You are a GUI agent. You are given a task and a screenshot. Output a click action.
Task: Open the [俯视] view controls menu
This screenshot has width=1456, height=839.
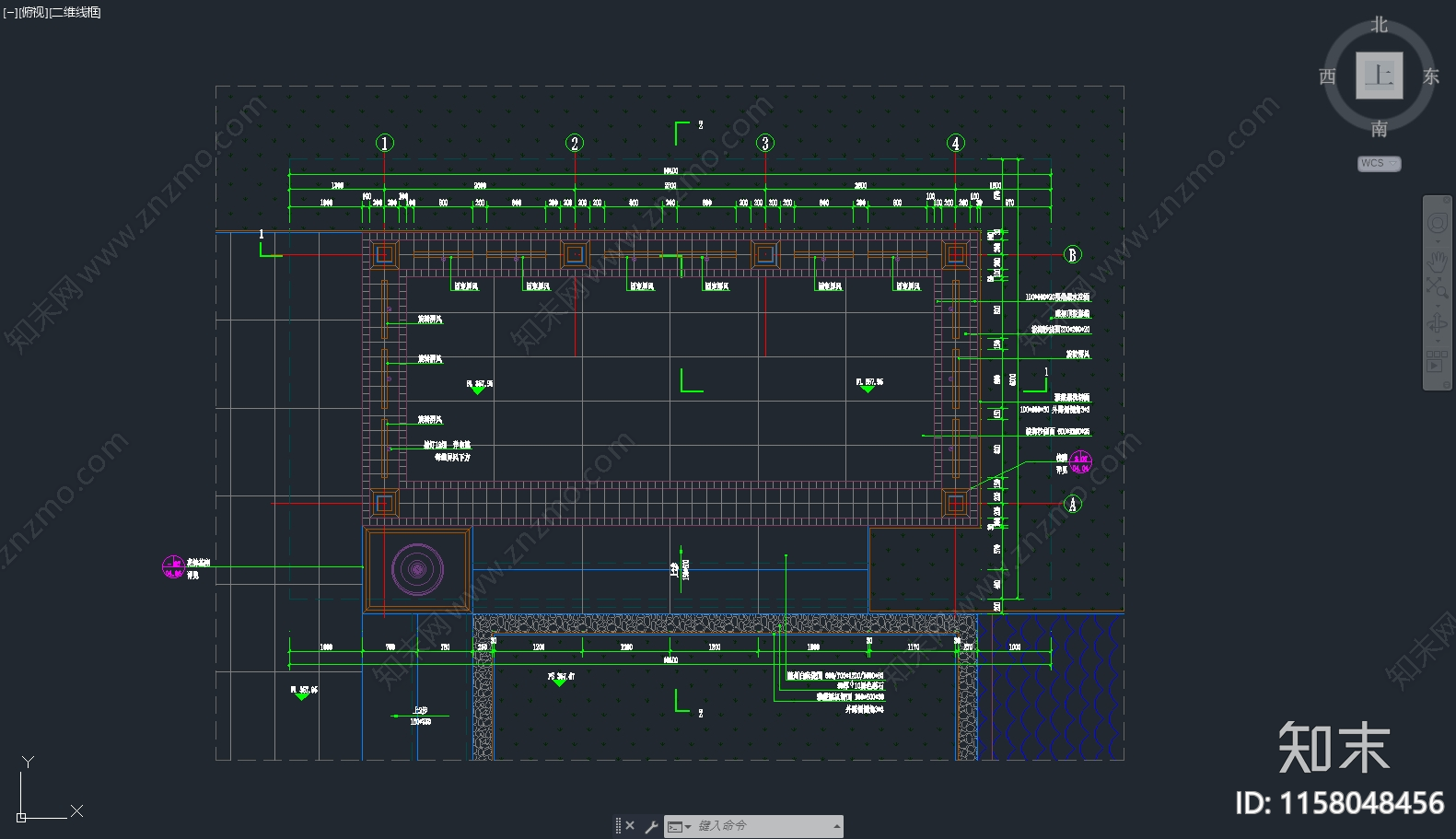pyautogui.click(x=33, y=12)
